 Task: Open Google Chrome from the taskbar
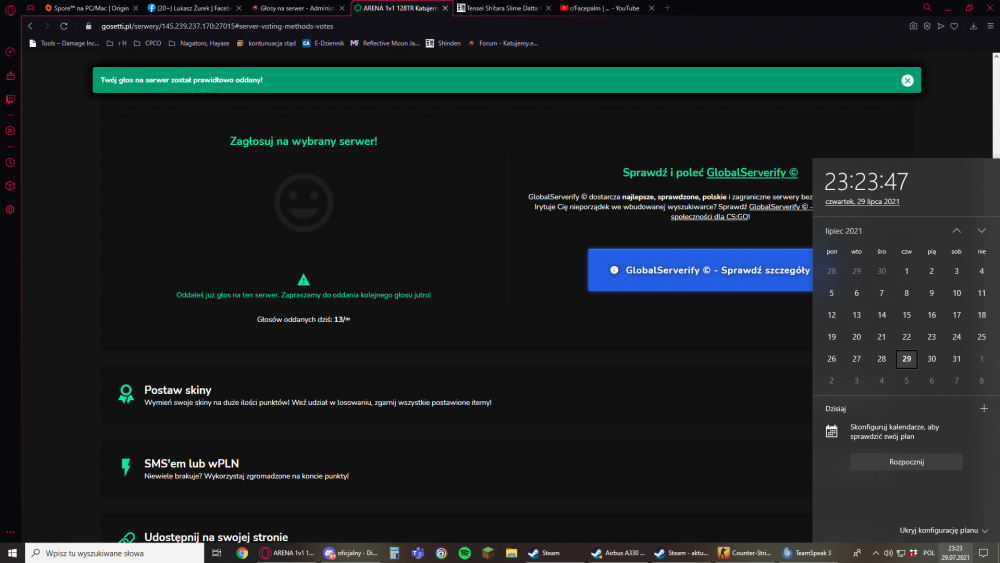coord(242,553)
